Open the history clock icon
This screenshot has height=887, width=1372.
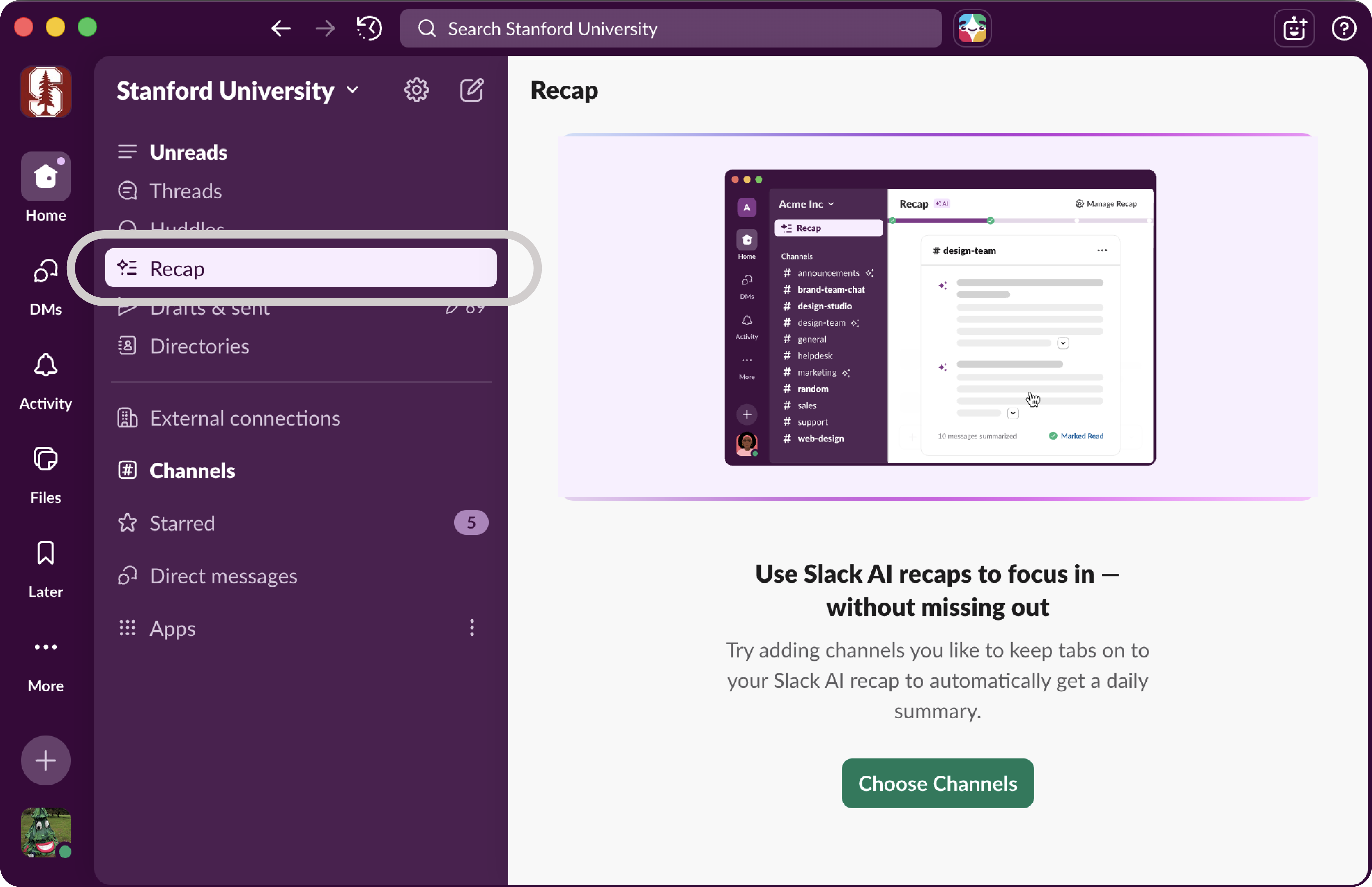point(369,28)
